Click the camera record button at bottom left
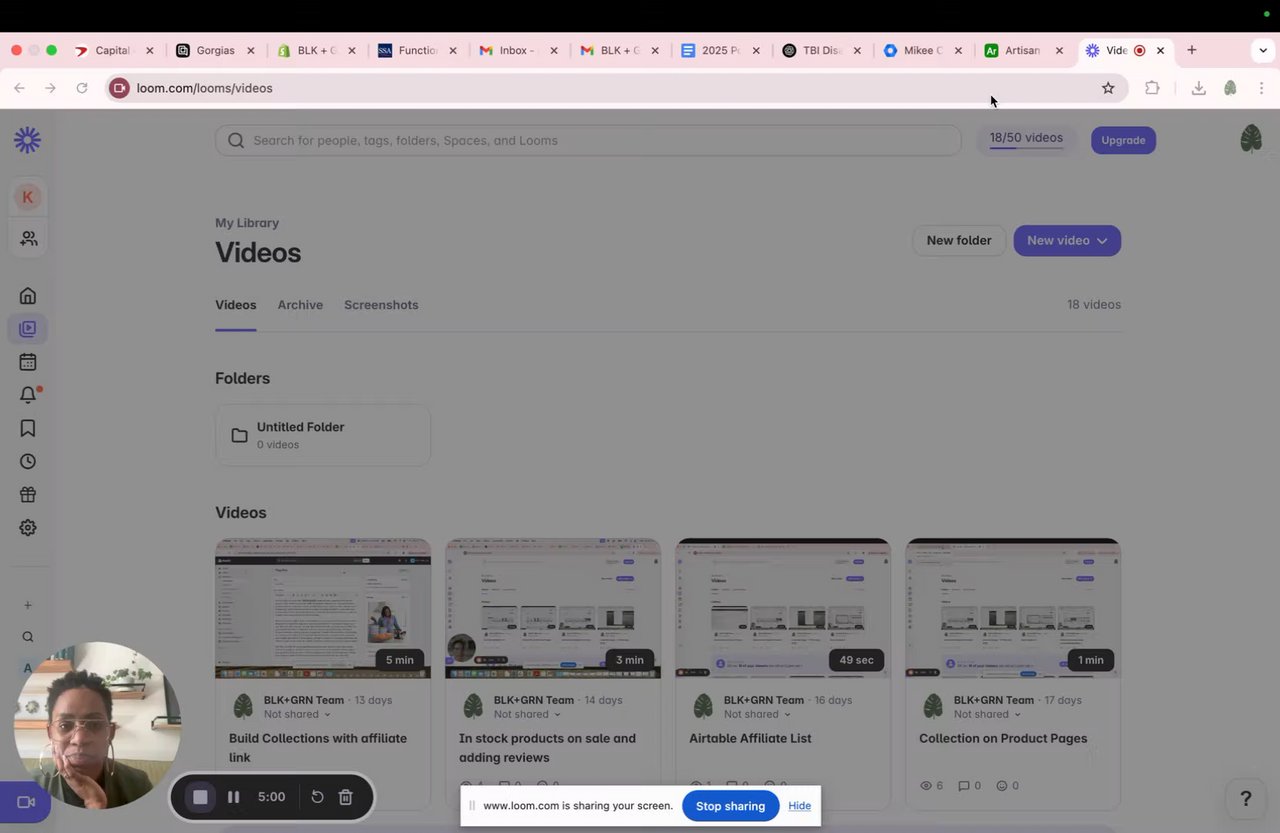Screen dimensions: 1280x833 [x=25, y=802]
